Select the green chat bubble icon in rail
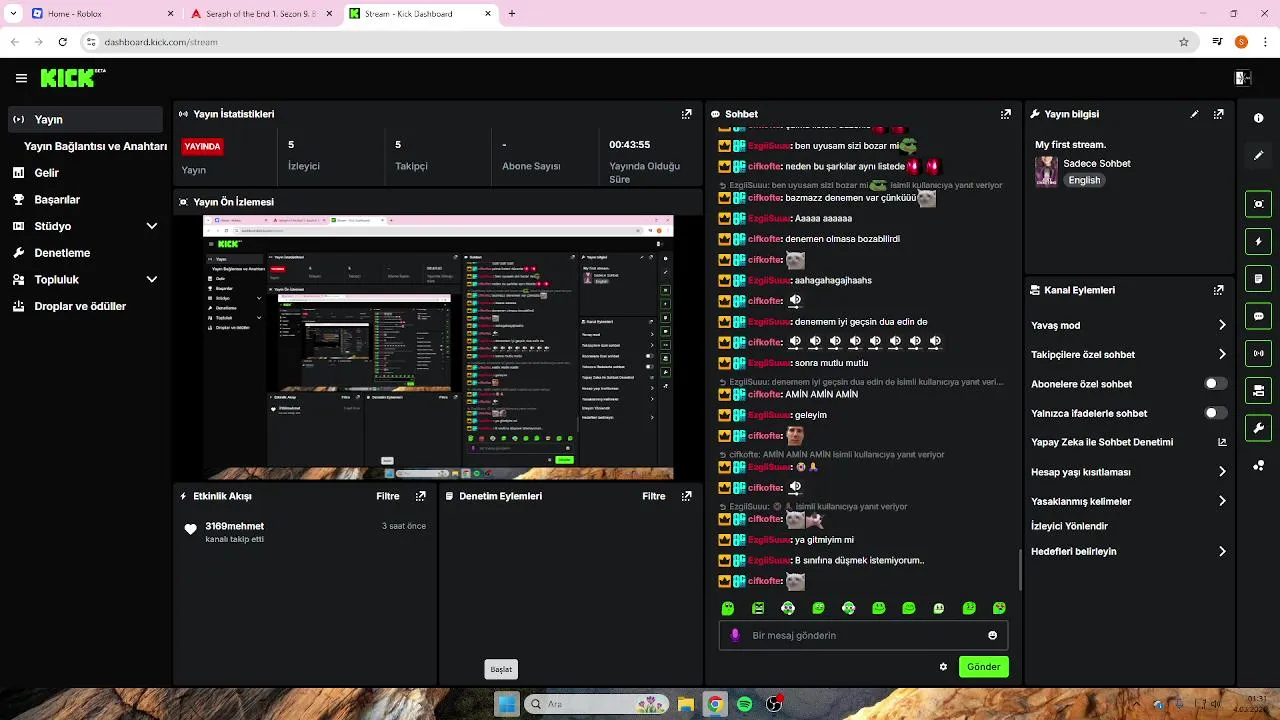 (1258, 316)
